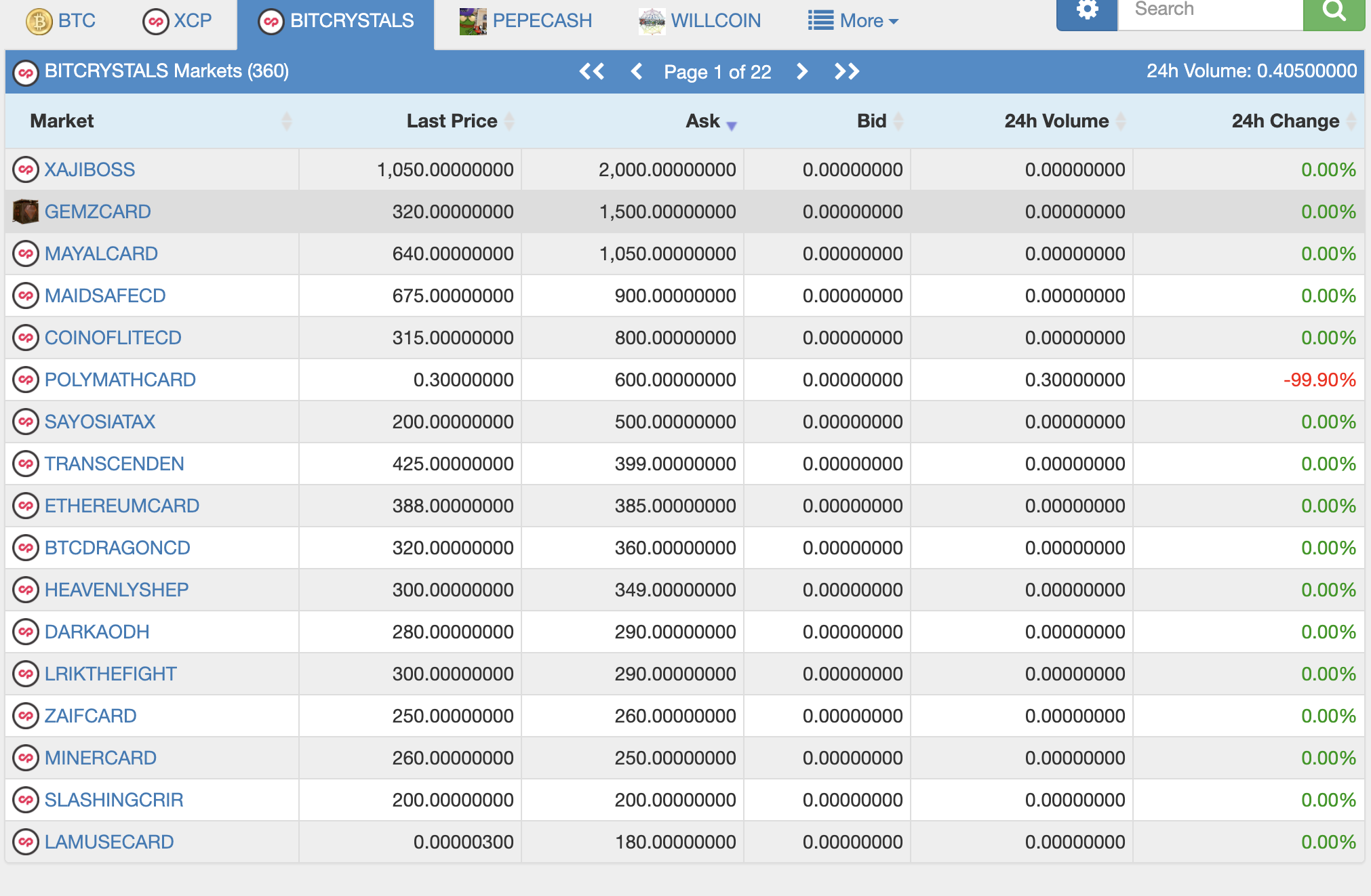Sort by Last Price column

tap(410, 121)
